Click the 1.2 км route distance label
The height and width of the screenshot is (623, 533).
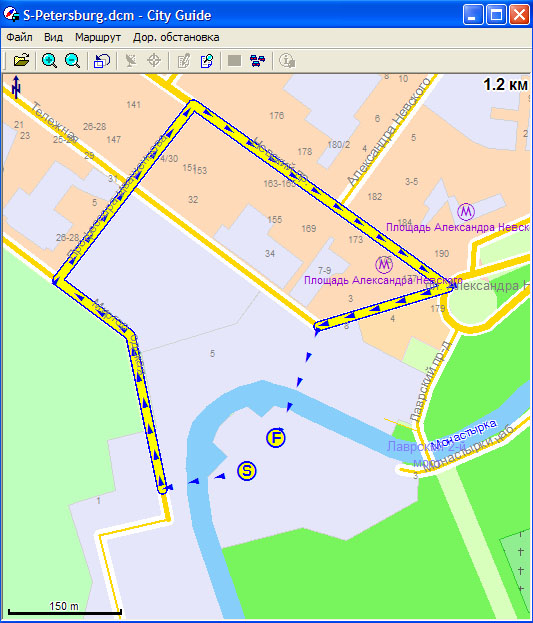pos(505,85)
